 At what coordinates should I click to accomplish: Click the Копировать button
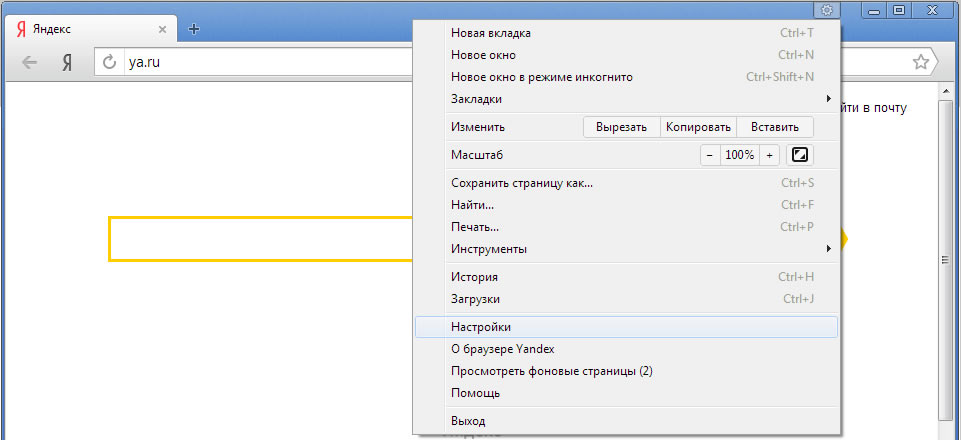point(698,127)
